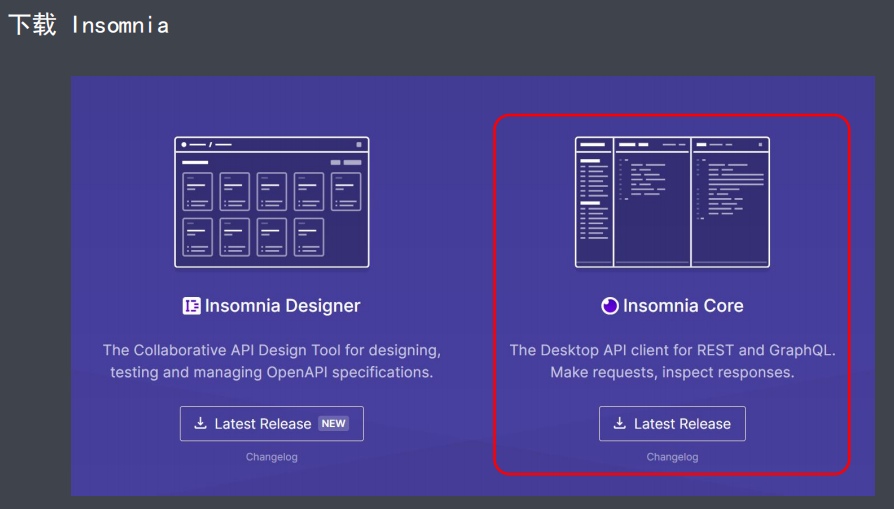Click the Collaborative API Design Tool description
The image size is (894, 509).
tap(271, 361)
